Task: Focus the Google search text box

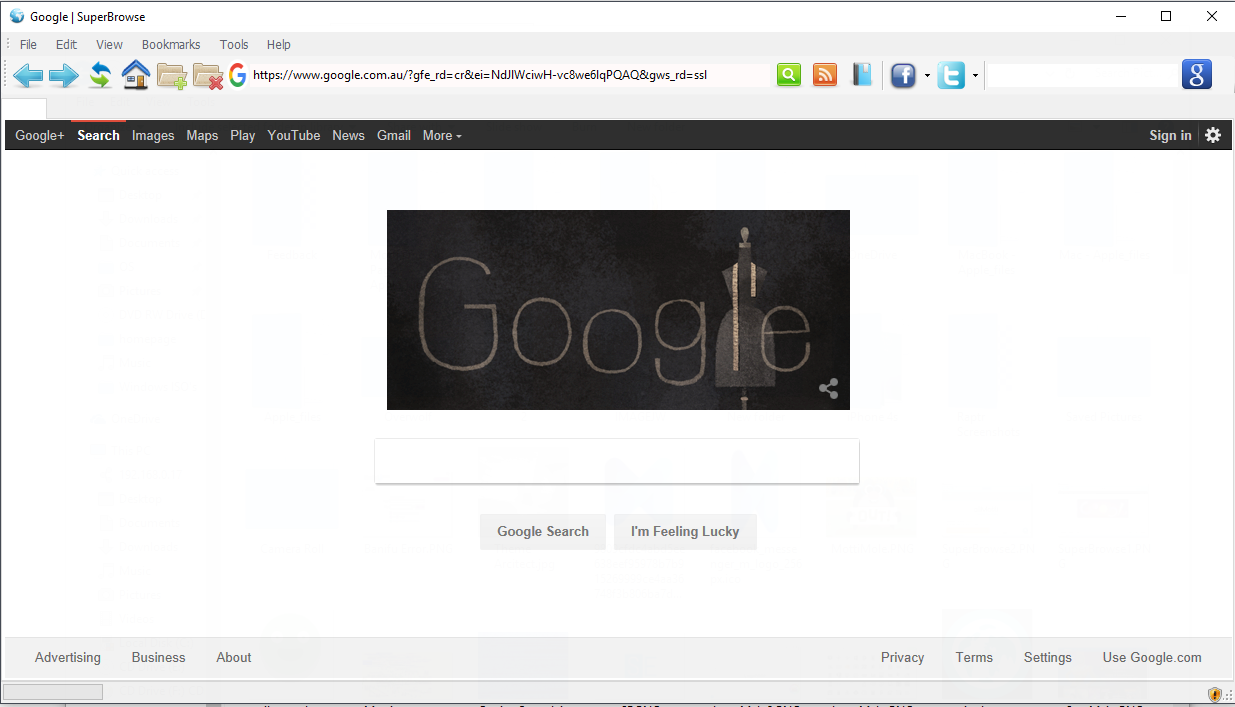Action: pyautogui.click(x=617, y=461)
